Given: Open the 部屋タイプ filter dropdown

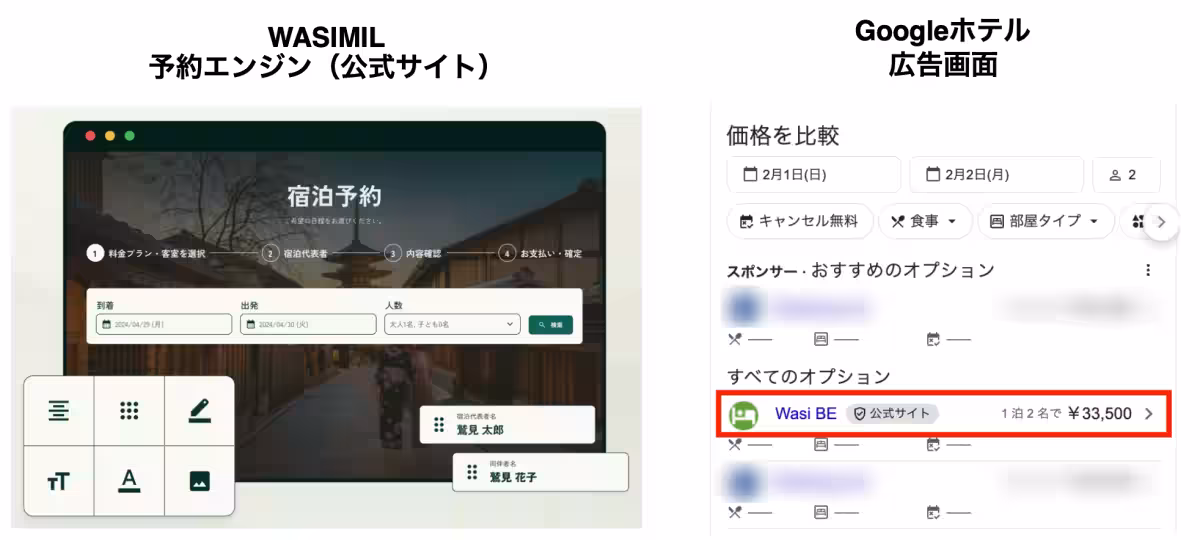Looking at the screenshot, I should (1046, 222).
